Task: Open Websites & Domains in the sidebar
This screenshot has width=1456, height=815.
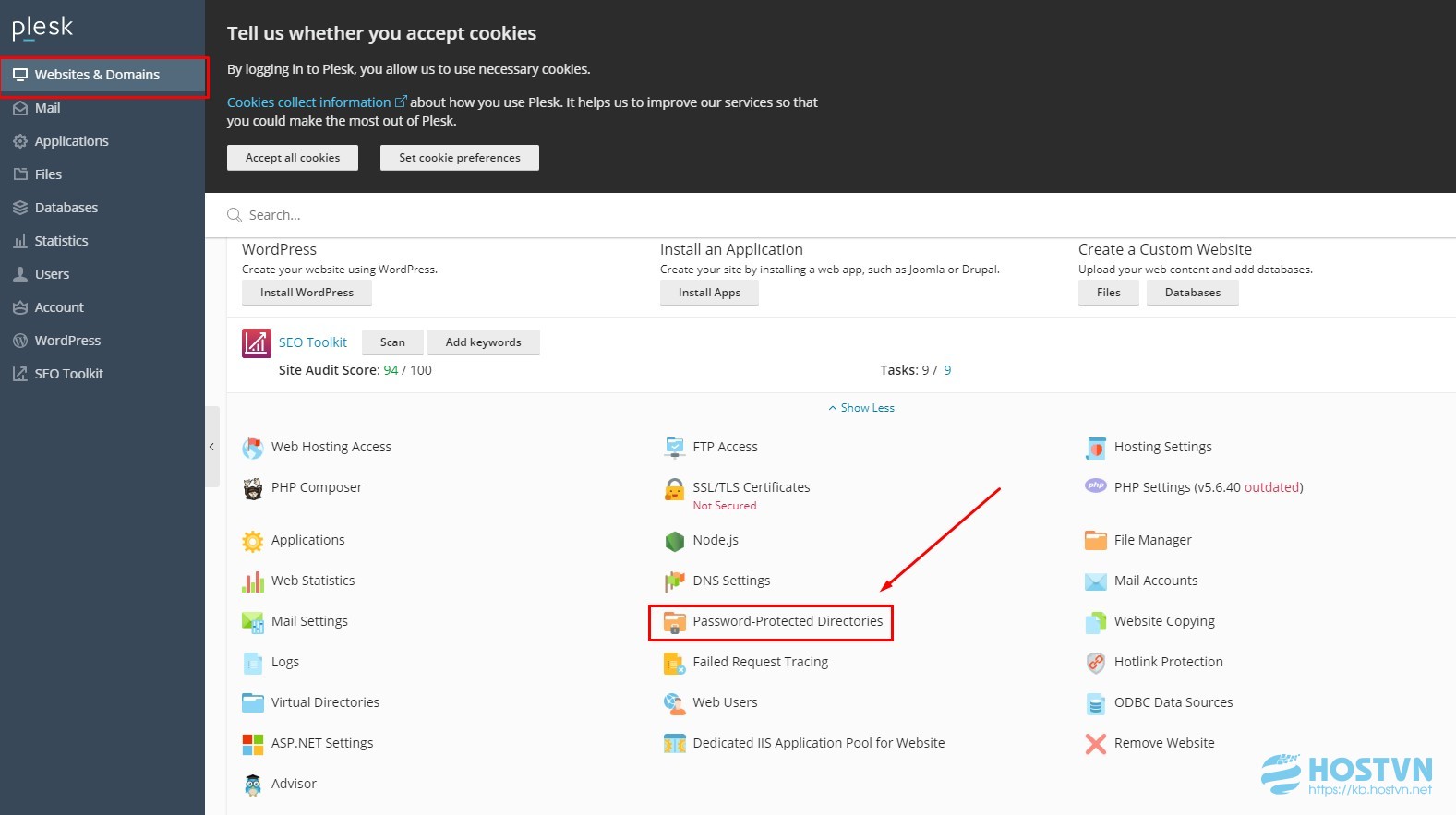Action: tap(102, 75)
